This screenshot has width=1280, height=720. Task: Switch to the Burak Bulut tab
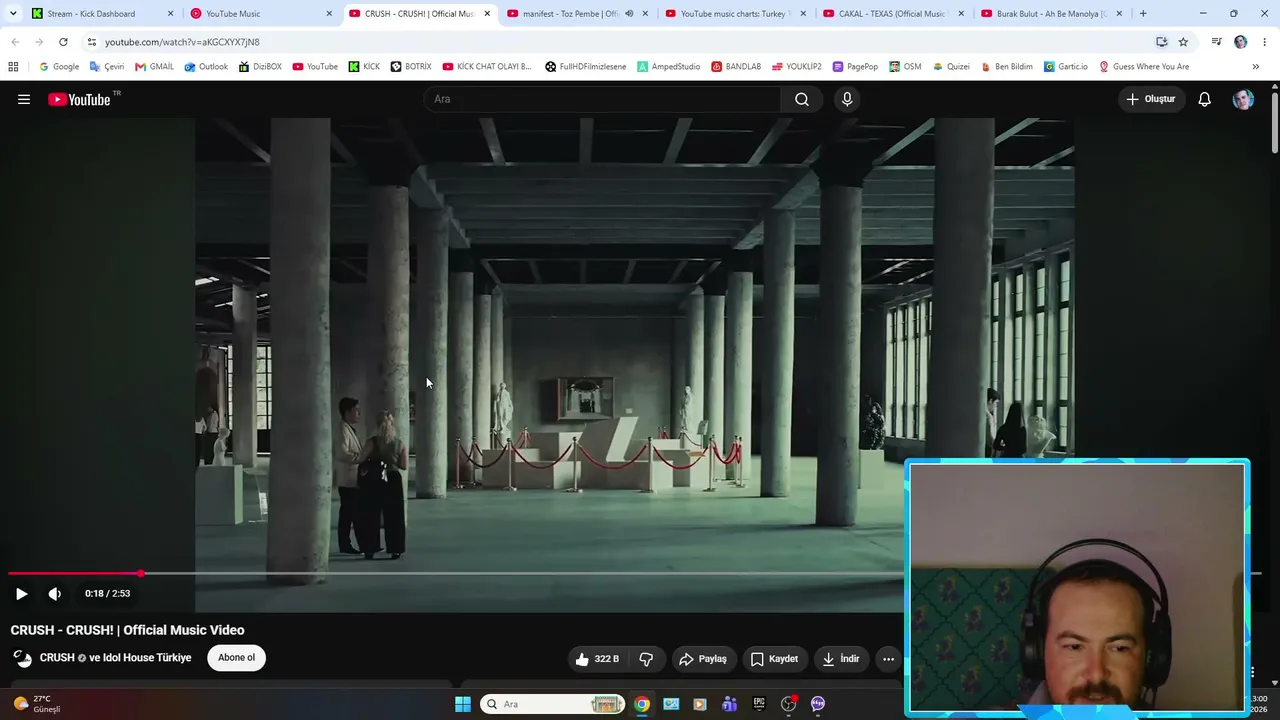coord(1051,14)
